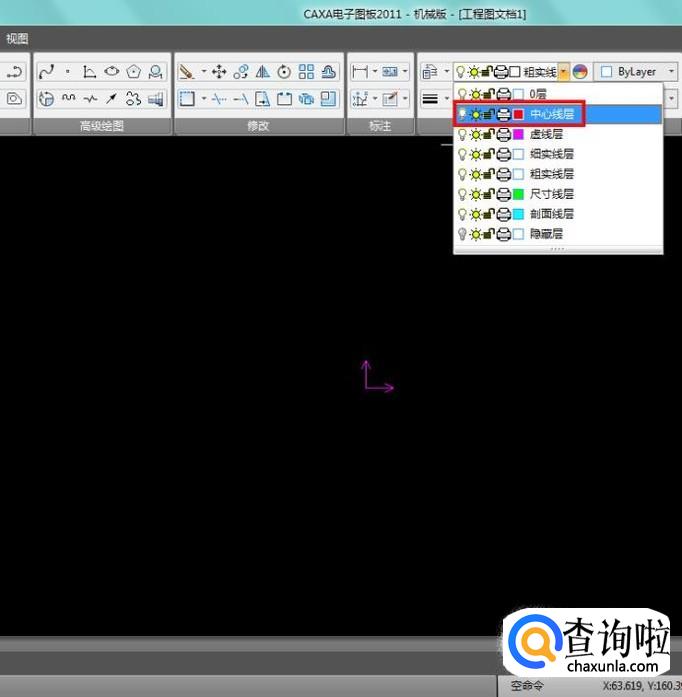The width and height of the screenshot is (682, 697).
Task: Activate the Extend line tool
Action: [x=241, y=98]
